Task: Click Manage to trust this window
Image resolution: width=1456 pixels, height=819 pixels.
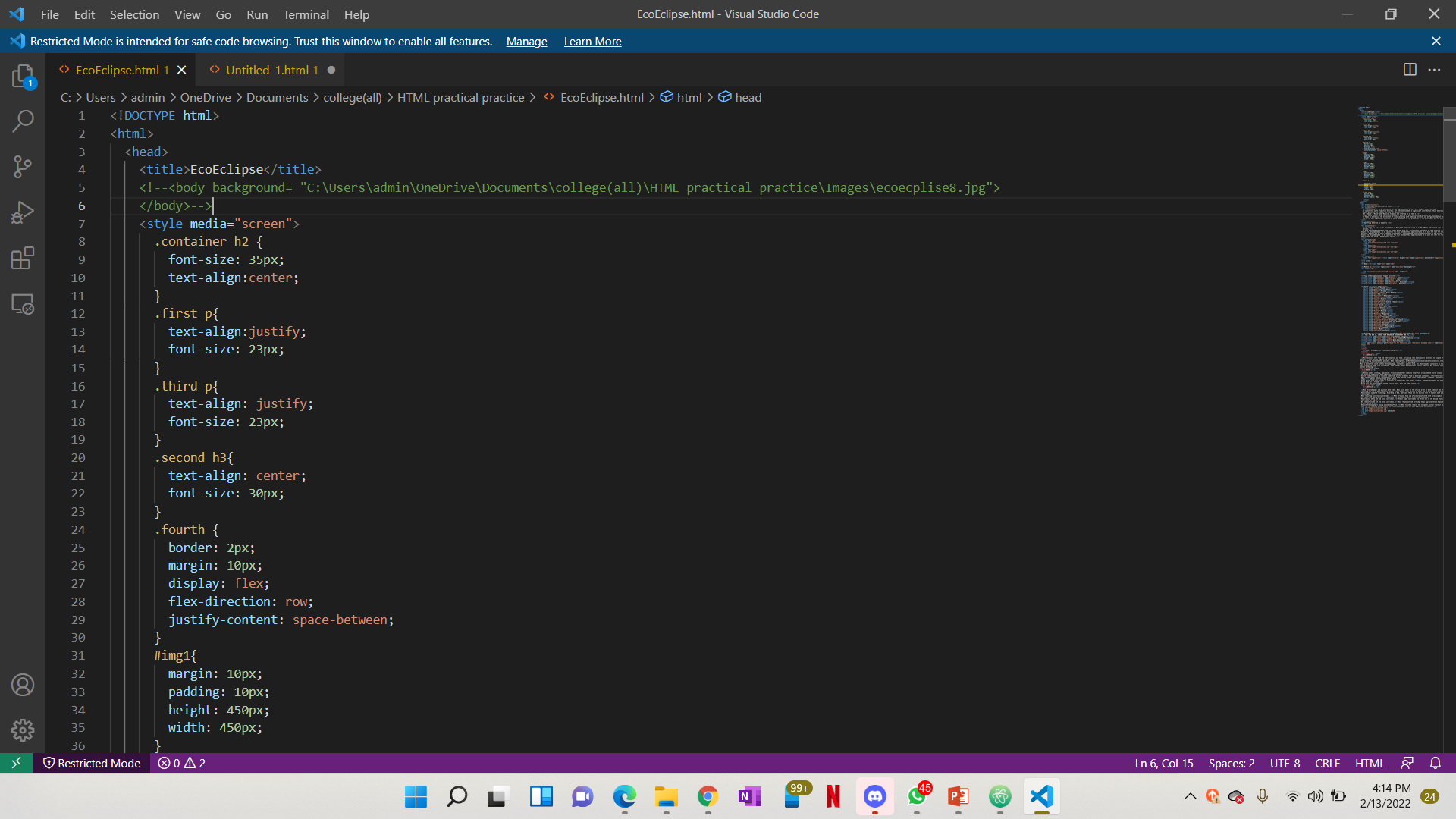Action: (526, 42)
